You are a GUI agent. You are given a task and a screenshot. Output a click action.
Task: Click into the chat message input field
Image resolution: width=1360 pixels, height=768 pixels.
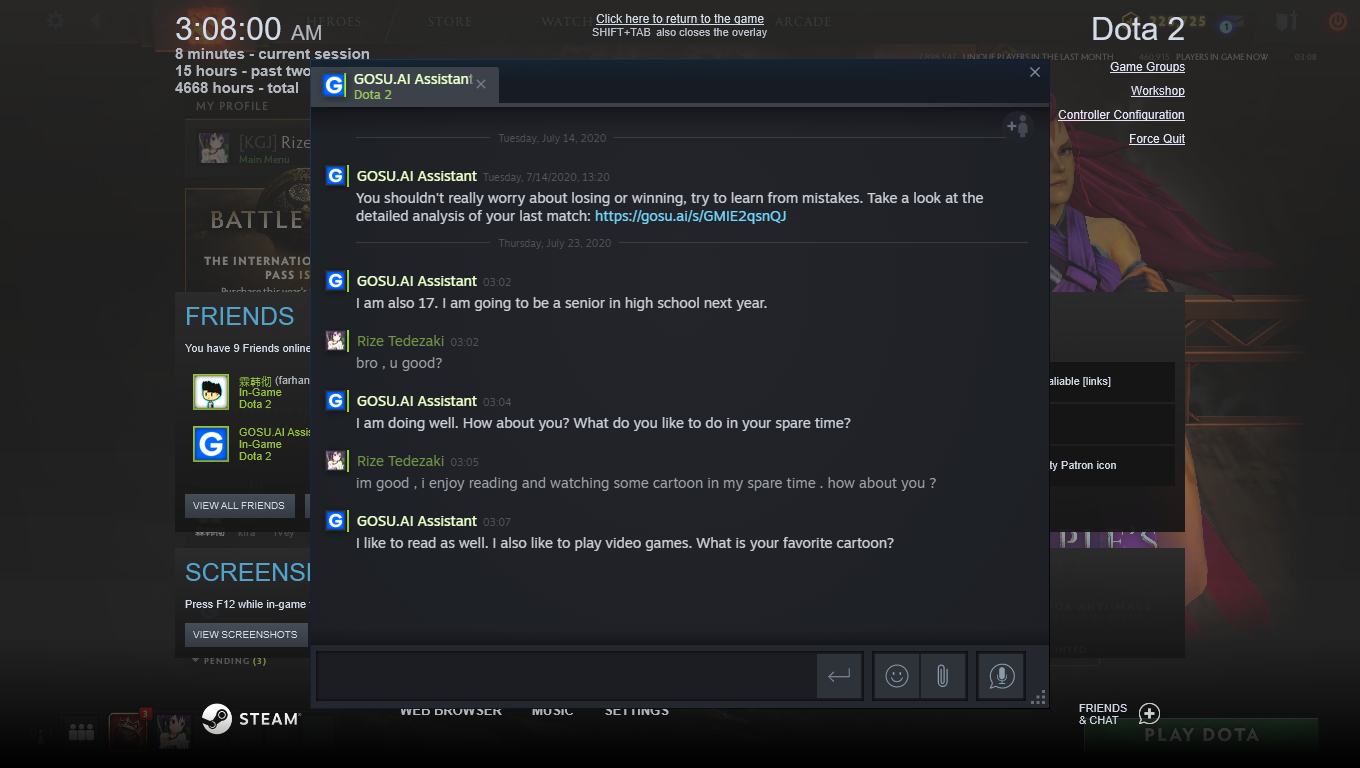coord(566,676)
